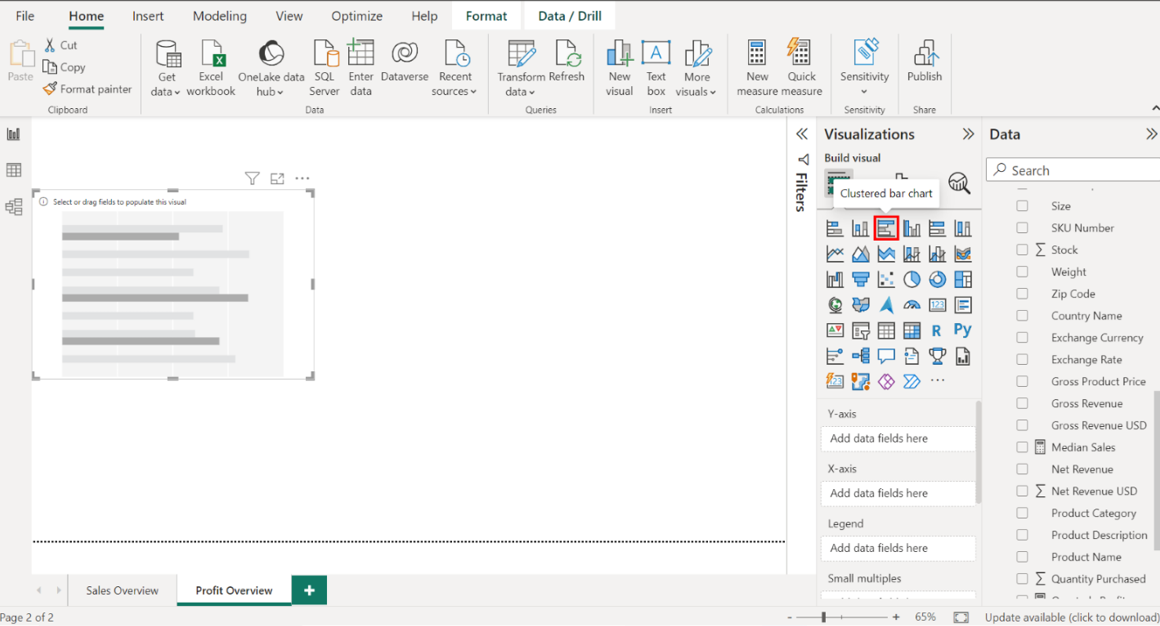The image size is (1160, 626).
Task: Insert the Python visual icon
Action: tap(962, 330)
